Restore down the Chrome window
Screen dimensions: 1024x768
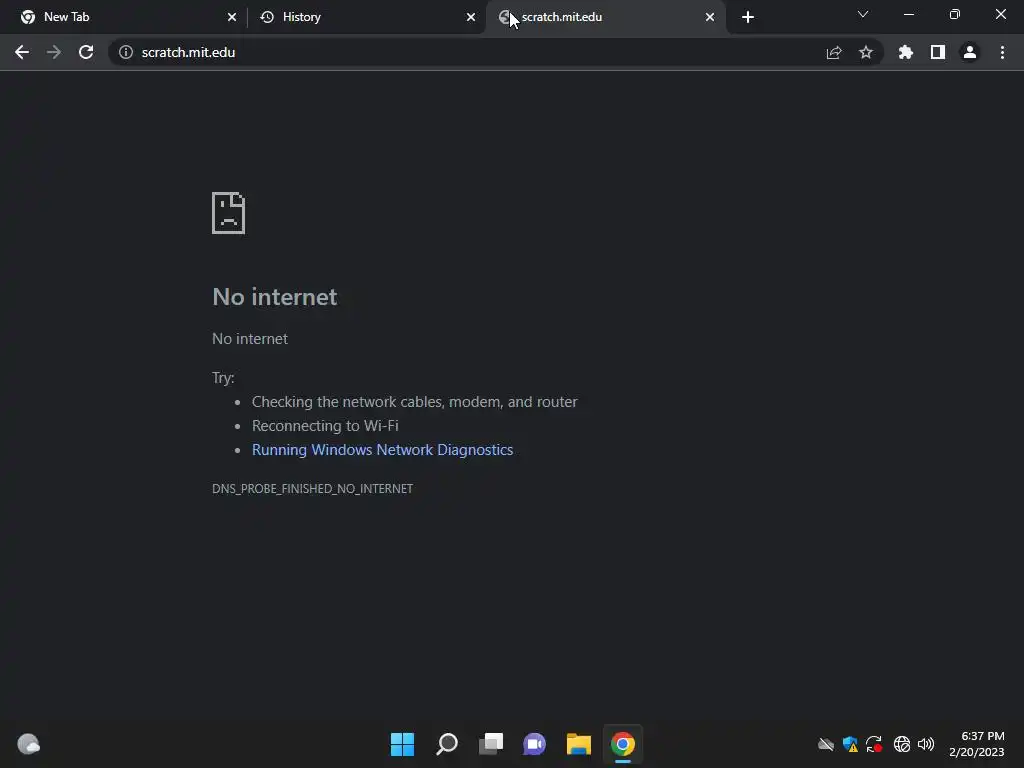955,14
